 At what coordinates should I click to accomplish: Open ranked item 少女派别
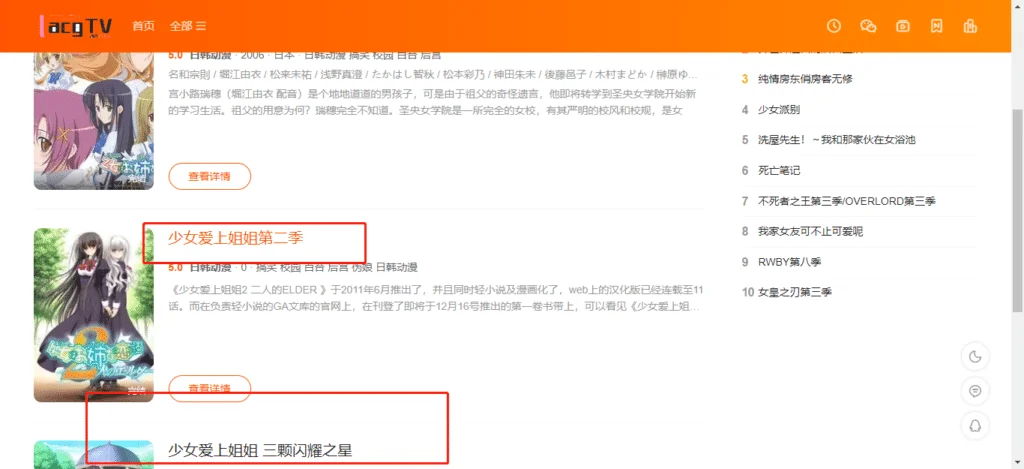[778, 110]
